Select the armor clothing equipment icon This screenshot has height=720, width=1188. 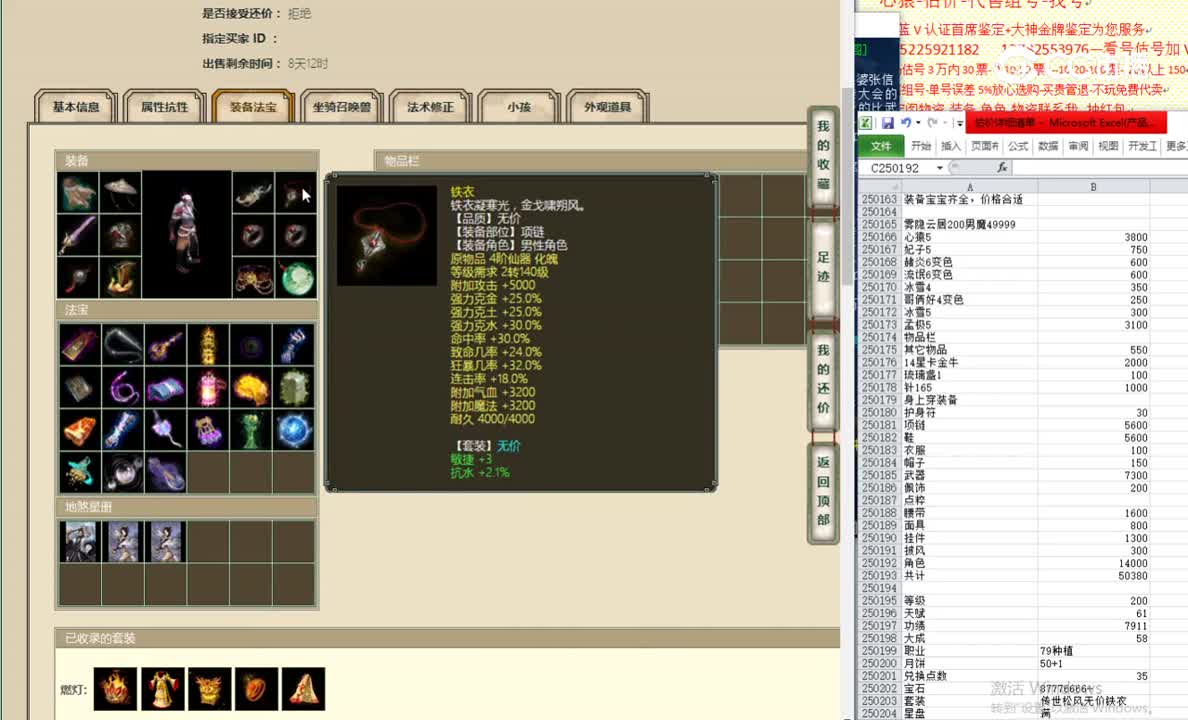click(121, 236)
